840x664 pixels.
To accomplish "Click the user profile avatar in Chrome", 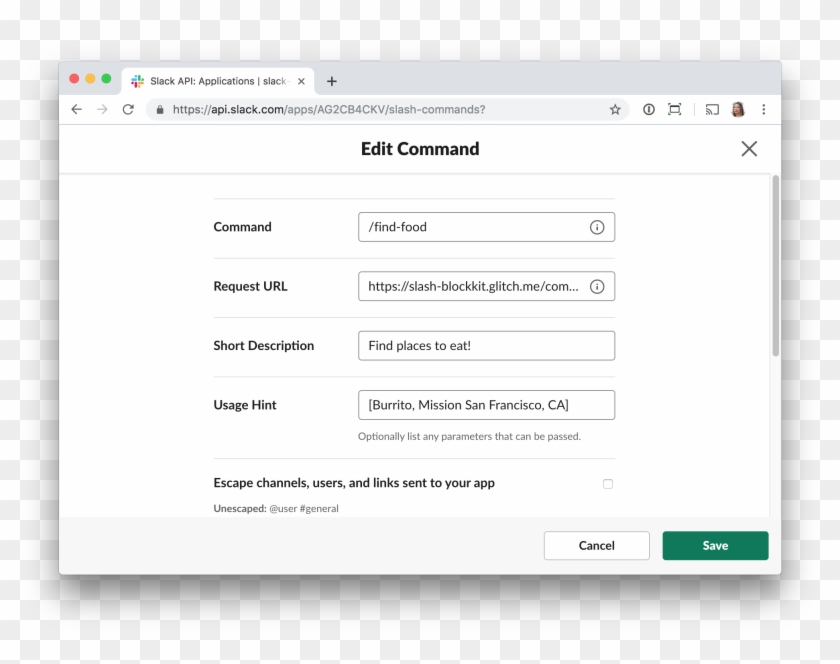I will pos(738,110).
